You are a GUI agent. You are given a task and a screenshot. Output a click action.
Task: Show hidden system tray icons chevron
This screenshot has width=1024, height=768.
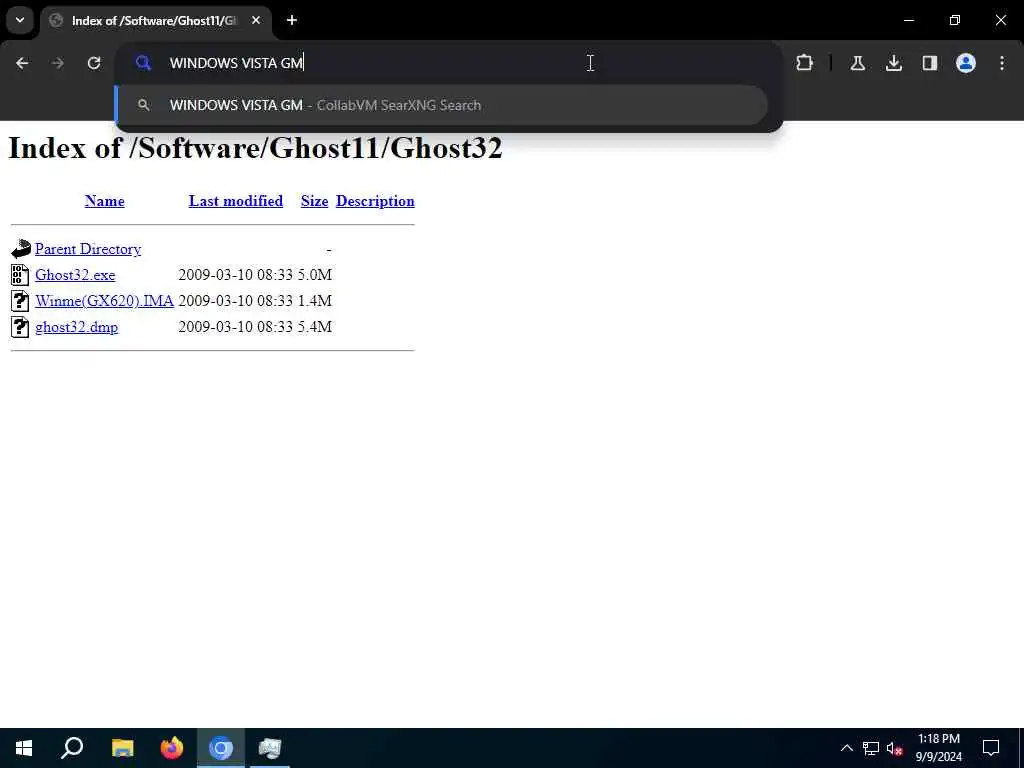(x=846, y=748)
